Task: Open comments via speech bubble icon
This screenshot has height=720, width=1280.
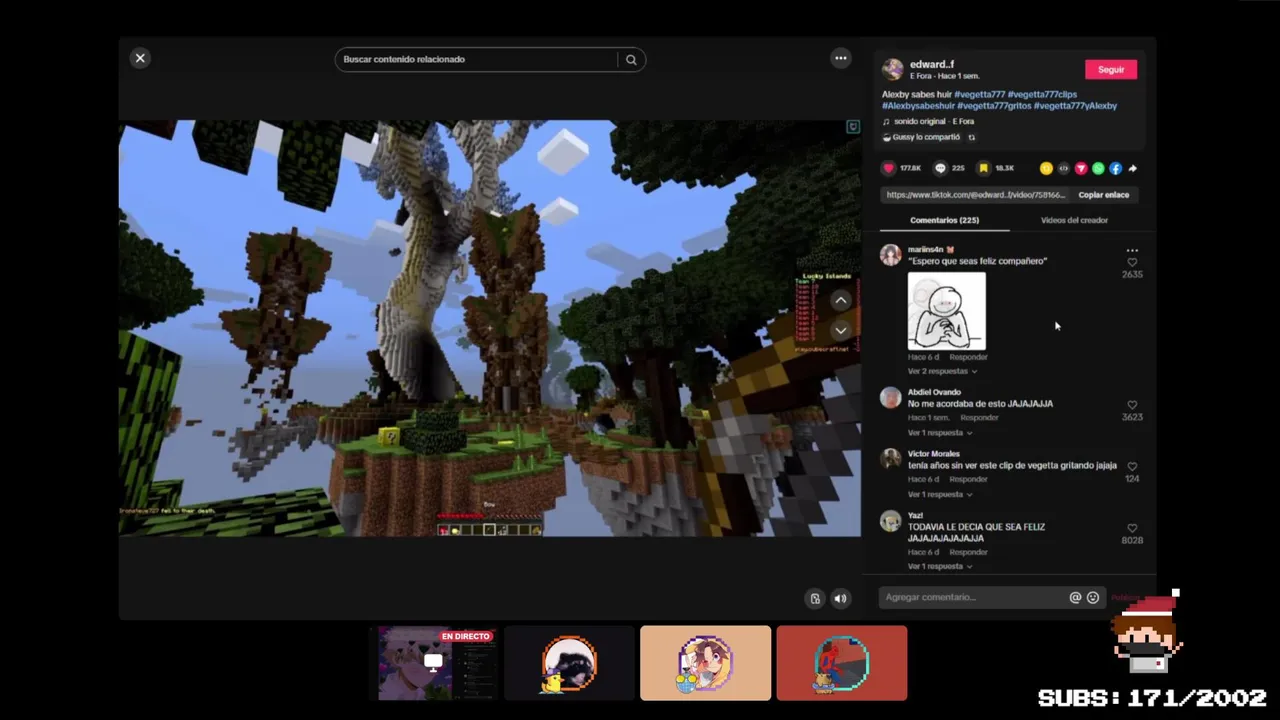Action: tap(940, 168)
